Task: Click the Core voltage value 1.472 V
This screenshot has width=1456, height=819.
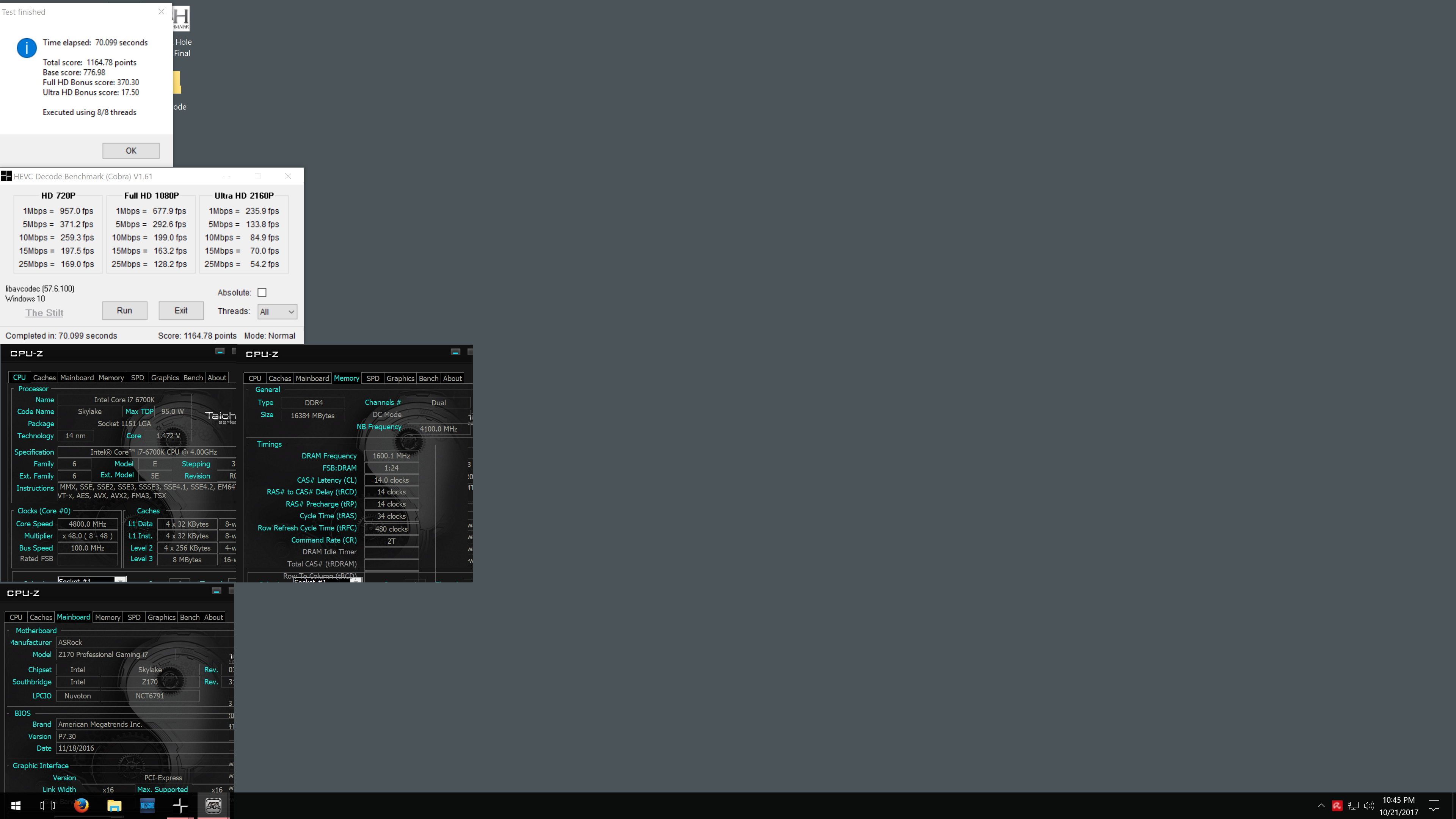Action: (x=168, y=436)
